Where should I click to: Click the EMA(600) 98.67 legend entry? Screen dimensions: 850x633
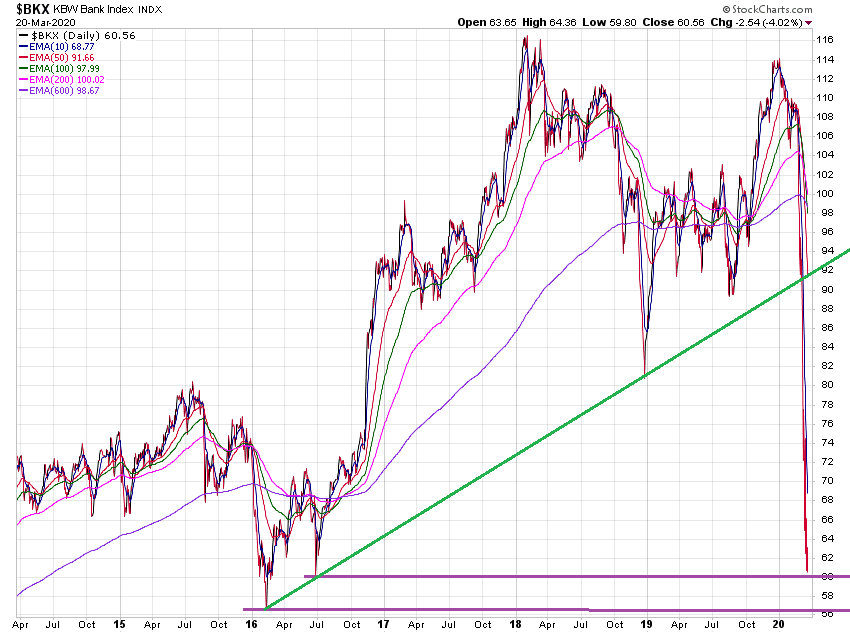(59, 91)
